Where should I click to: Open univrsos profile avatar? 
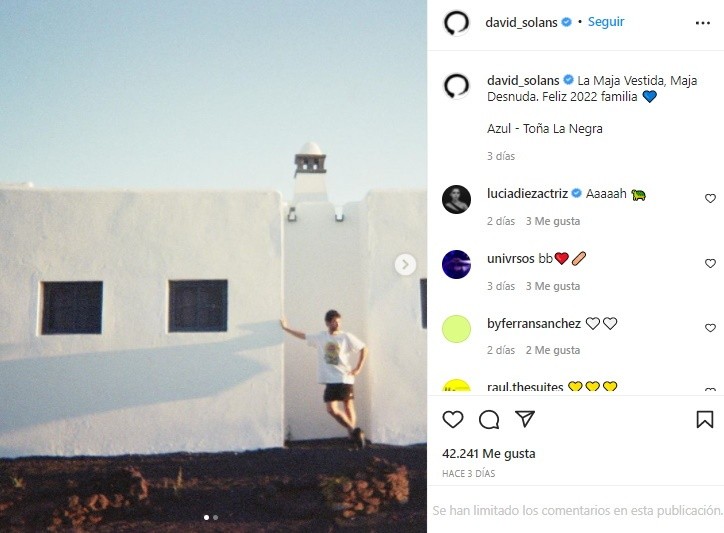(x=456, y=264)
